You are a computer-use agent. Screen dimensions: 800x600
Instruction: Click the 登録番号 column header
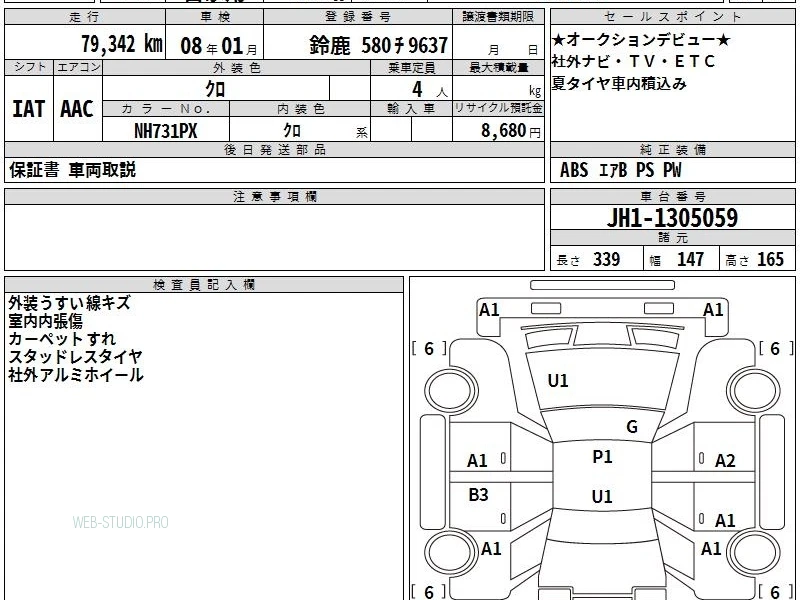coord(358,17)
